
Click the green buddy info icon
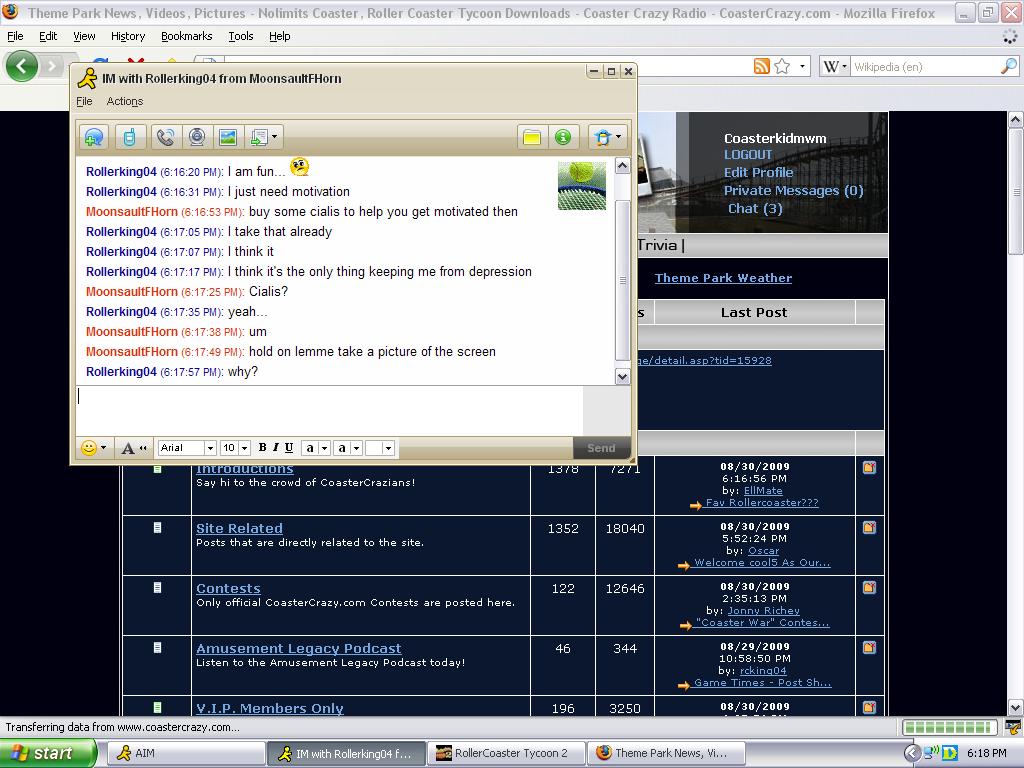click(563, 137)
